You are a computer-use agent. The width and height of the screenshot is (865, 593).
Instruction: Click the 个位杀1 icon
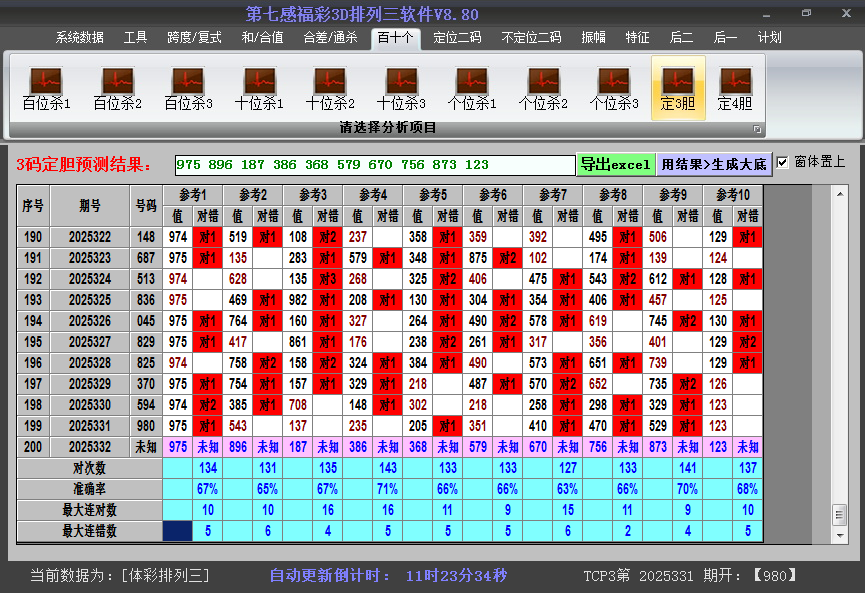[x=473, y=80]
